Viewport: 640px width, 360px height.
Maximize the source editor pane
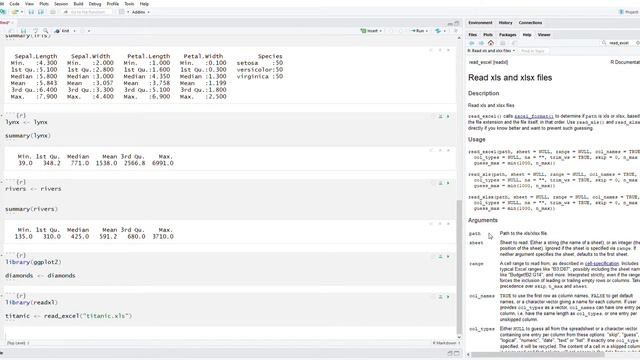point(457,23)
